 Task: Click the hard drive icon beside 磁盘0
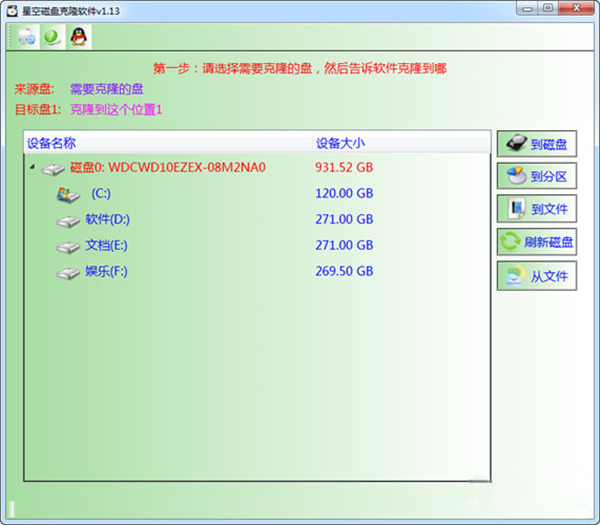click(x=53, y=168)
